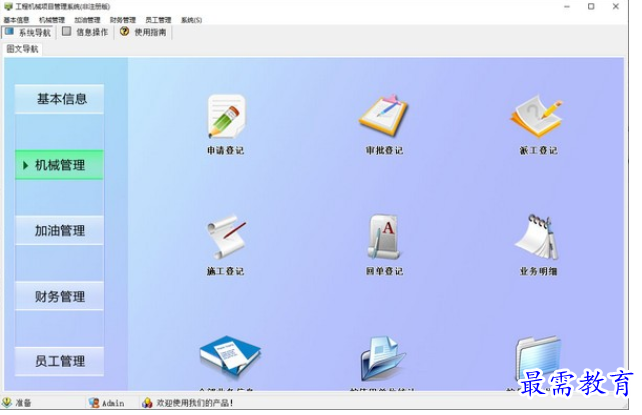Click the 系统导航 blue monitor icon

pos(9,32)
